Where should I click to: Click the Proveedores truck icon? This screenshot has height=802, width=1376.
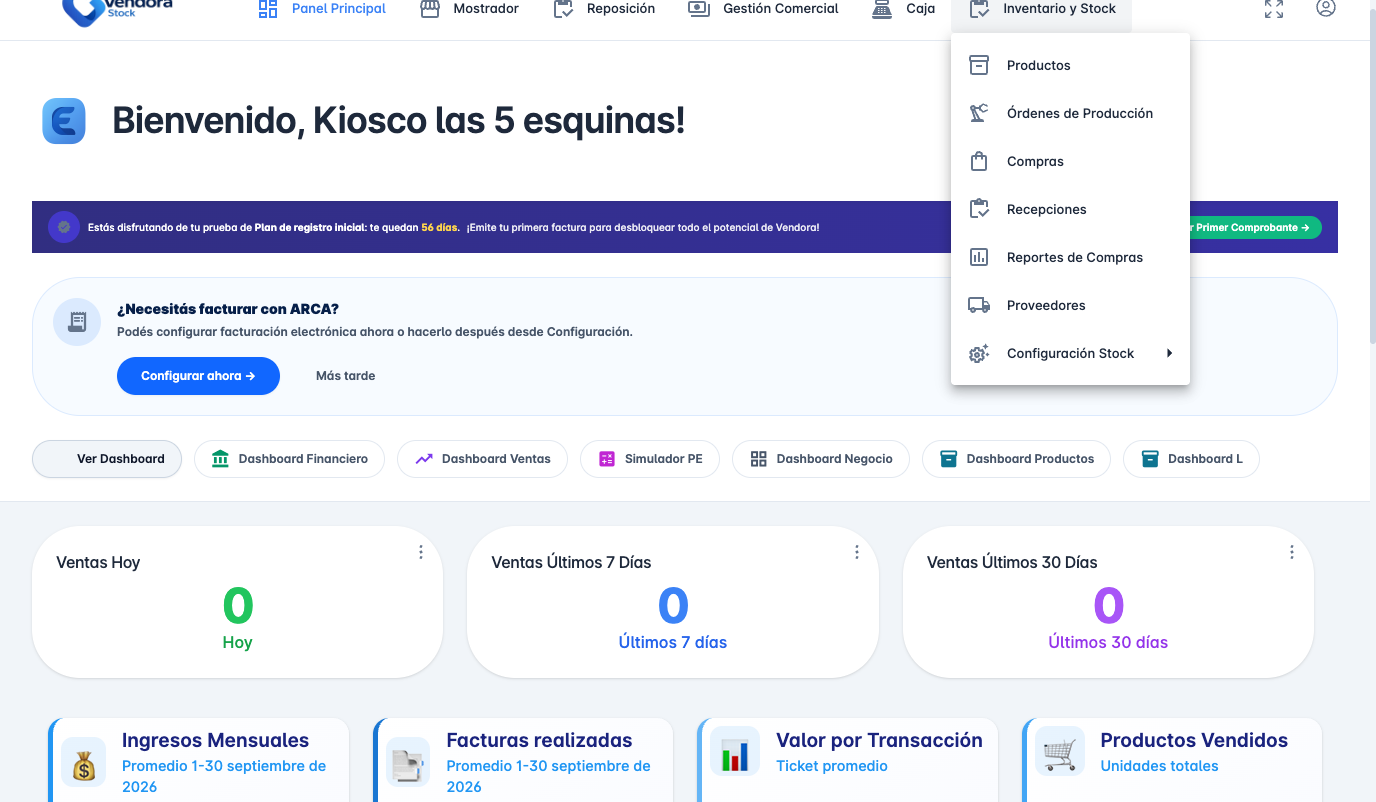tap(979, 305)
